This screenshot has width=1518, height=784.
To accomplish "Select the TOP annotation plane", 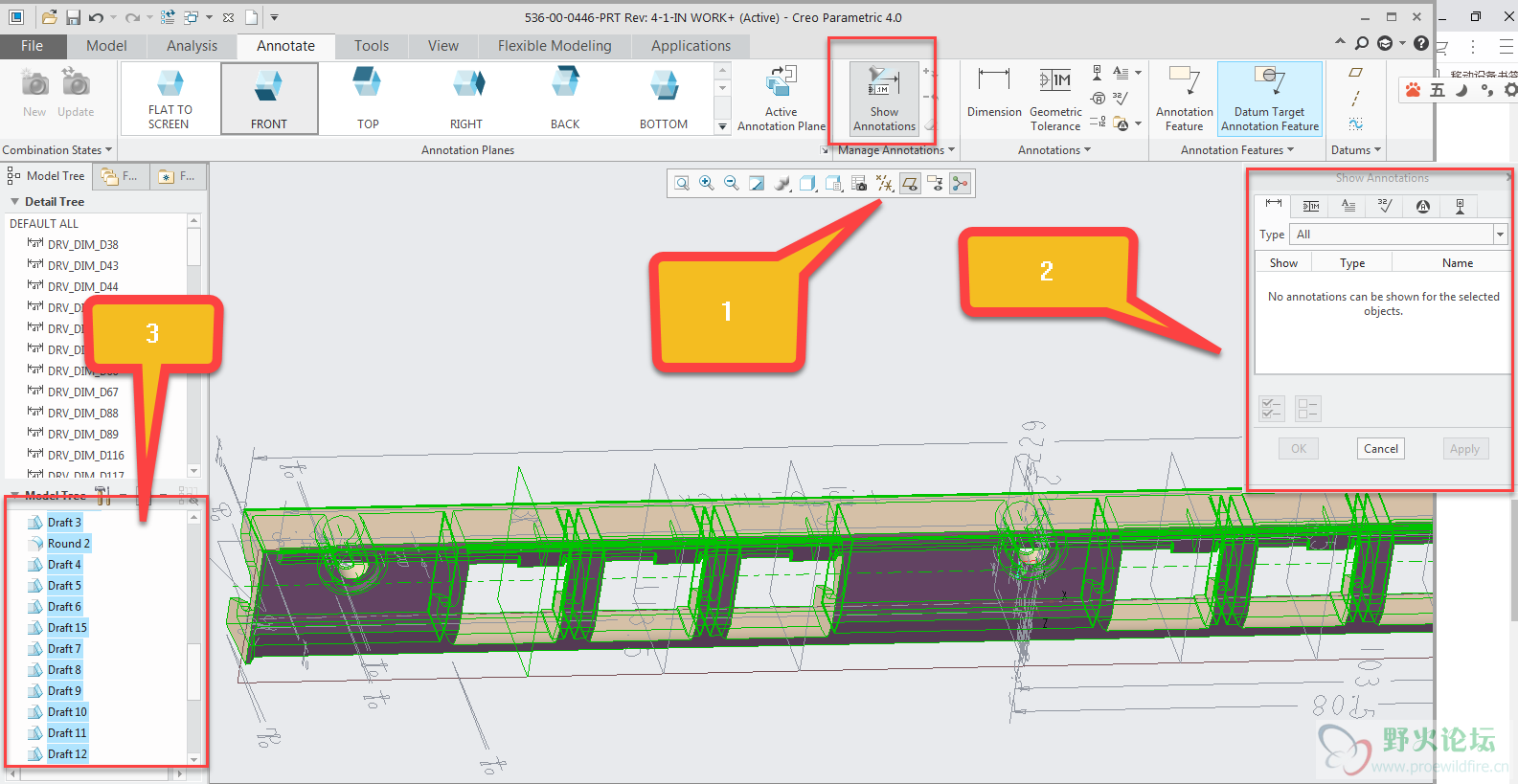I will click(x=368, y=99).
